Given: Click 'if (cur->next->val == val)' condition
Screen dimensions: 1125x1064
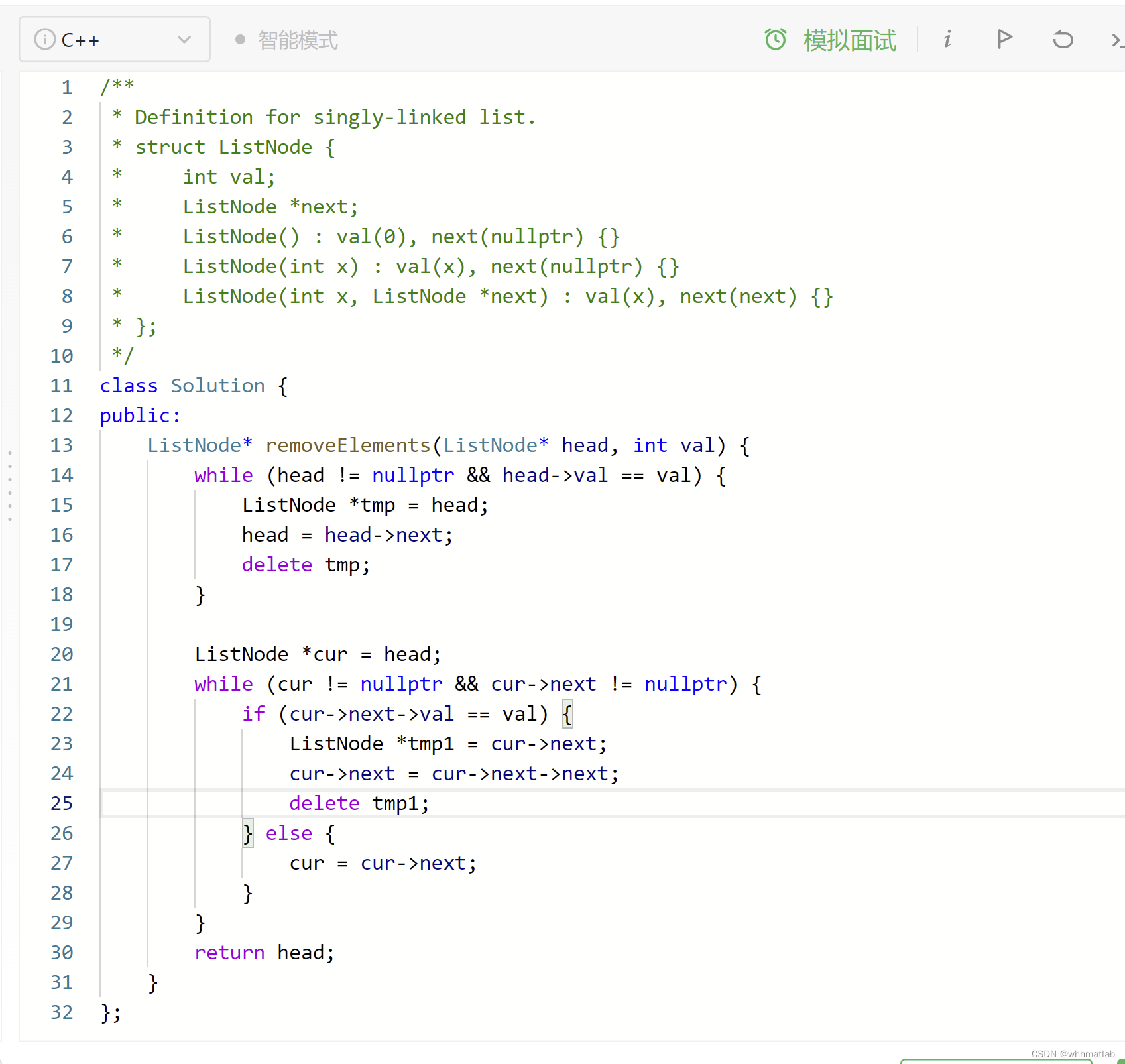Looking at the screenshot, I should pyautogui.click(x=395, y=714).
